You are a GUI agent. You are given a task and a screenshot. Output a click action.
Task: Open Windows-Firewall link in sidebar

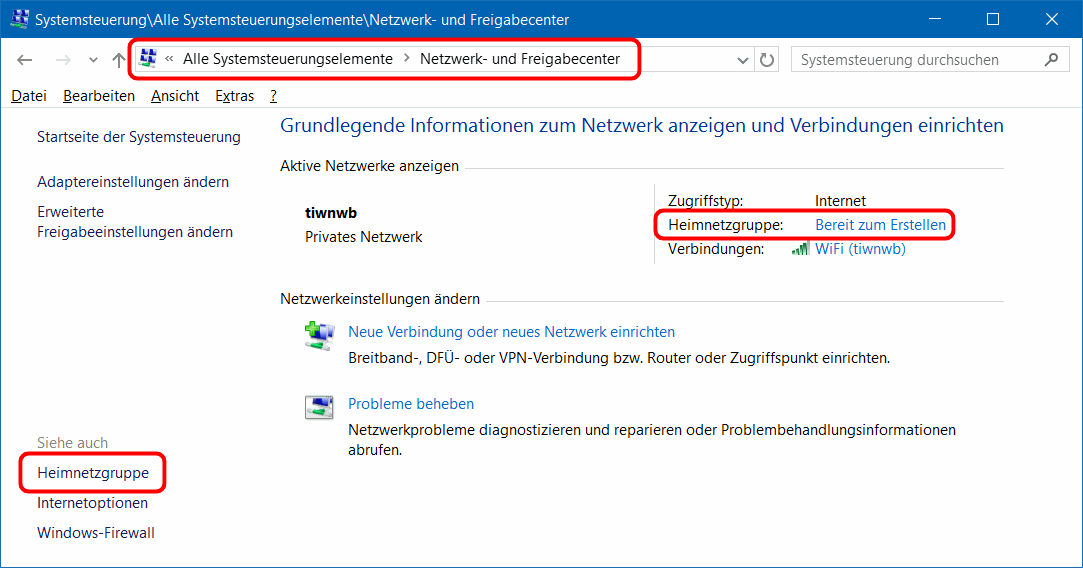pyautogui.click(x=96, y=533)
